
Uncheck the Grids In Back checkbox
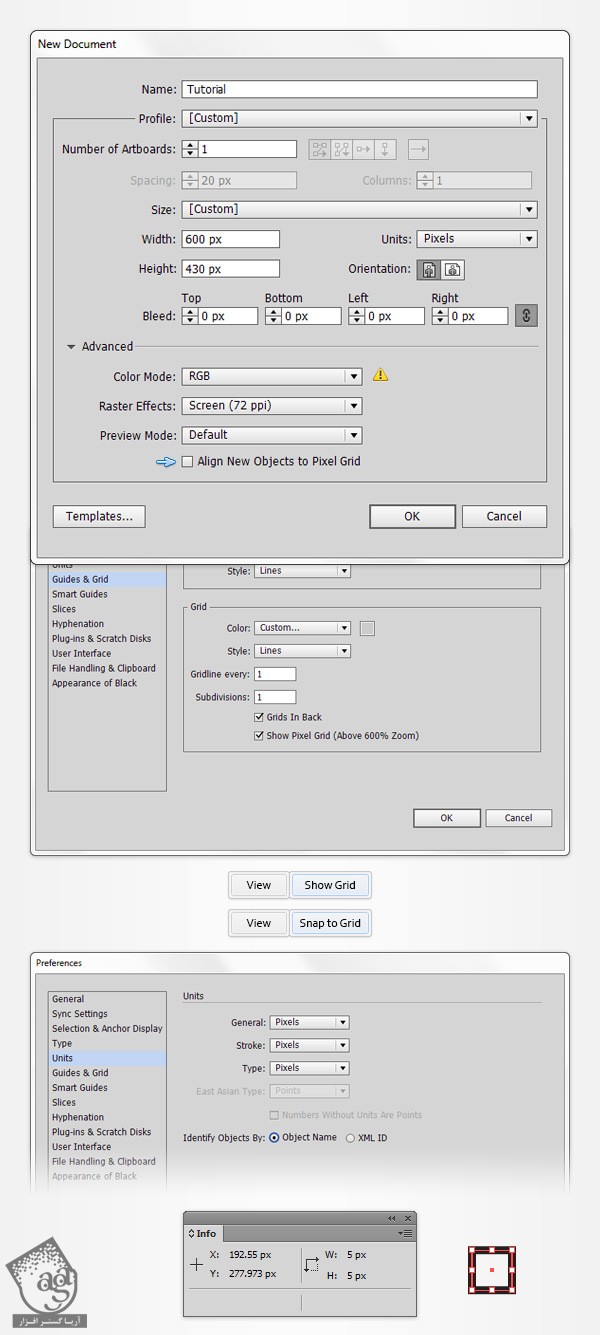(x=260, y=718)
